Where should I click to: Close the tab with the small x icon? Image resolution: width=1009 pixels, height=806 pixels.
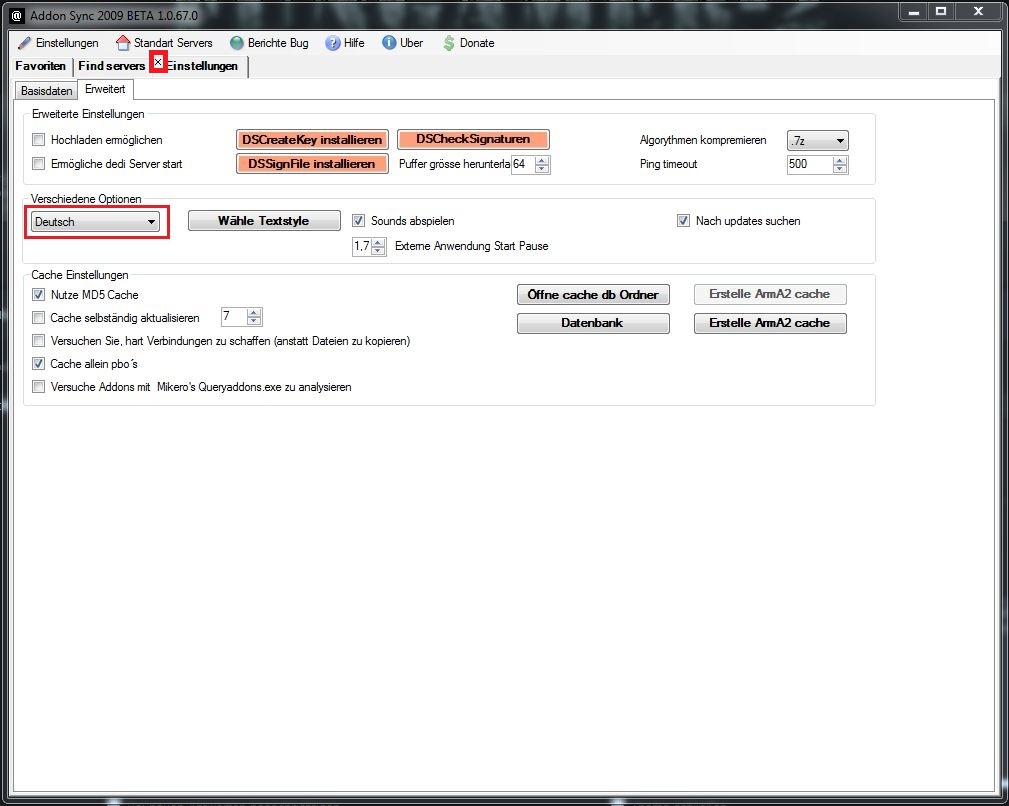158,63
